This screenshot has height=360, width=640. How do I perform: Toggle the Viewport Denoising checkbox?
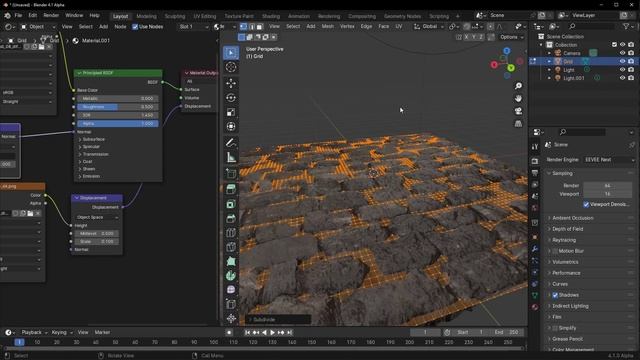pos(586,204)
